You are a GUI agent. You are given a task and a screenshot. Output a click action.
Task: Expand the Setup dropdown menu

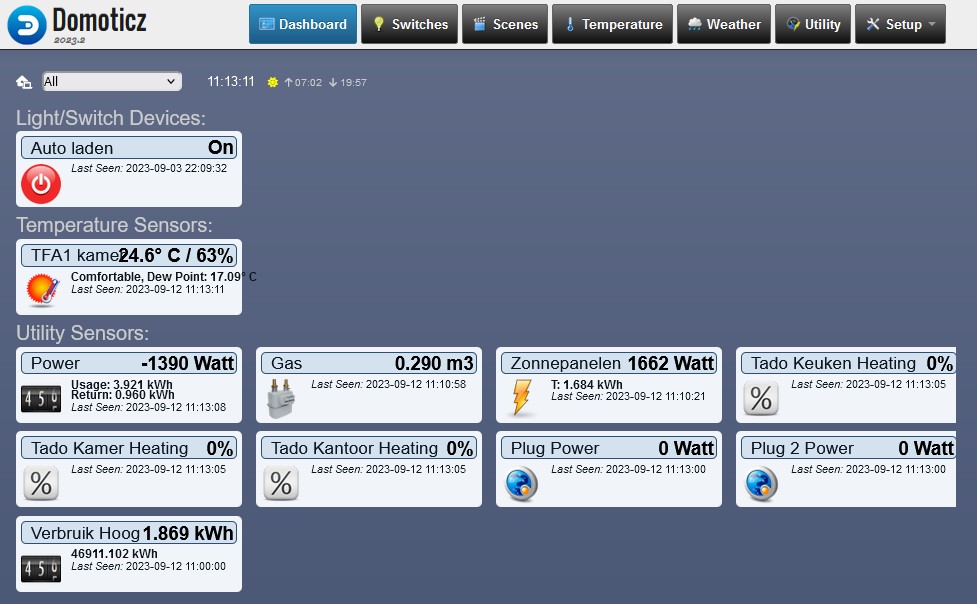900,24
